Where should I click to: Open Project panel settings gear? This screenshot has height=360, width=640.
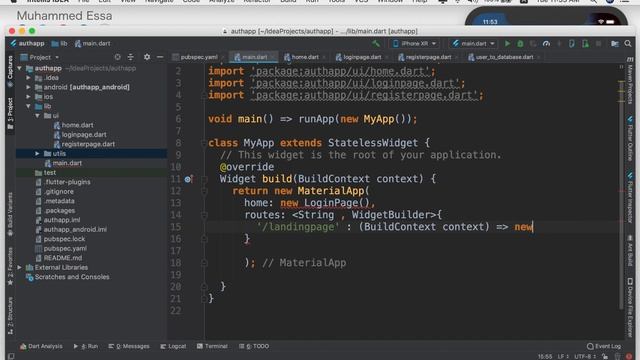[x=147, y=57]
